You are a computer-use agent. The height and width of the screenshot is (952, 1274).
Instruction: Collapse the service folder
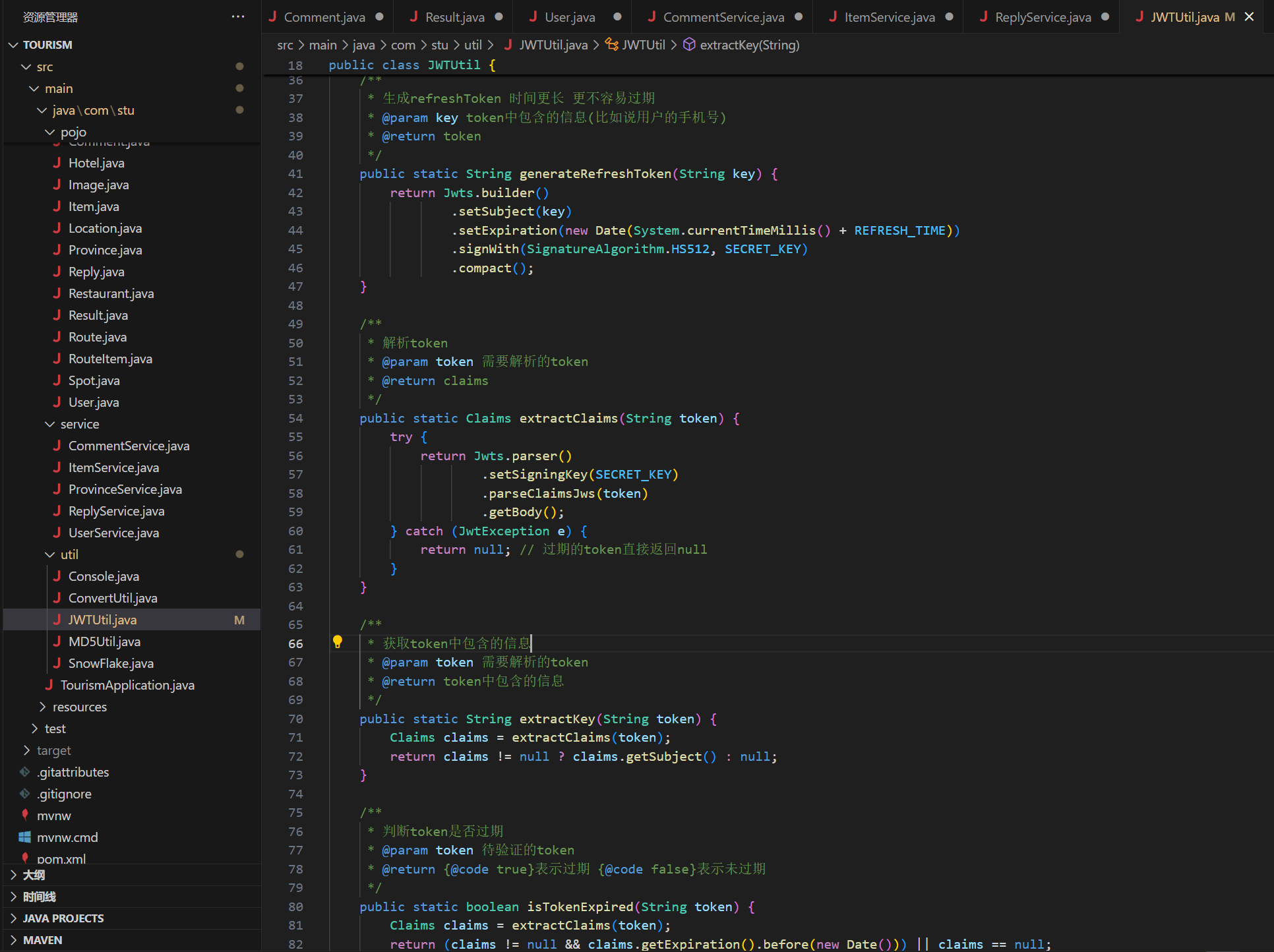click(50, 424)
